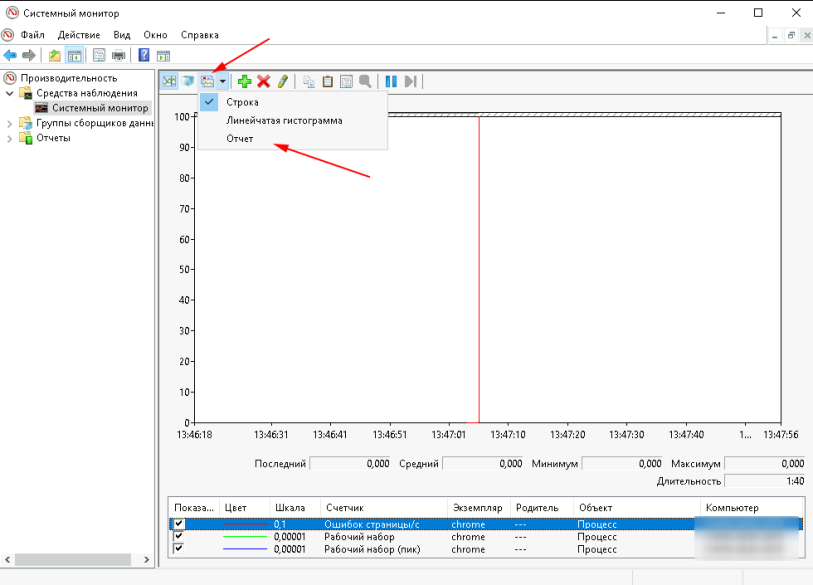The width and height of the screenshot is (813, 585).
Task: Uncheck the Ошибок страницы/с counter checkbox
Action: pyautogui.click(x=179, y=524)
